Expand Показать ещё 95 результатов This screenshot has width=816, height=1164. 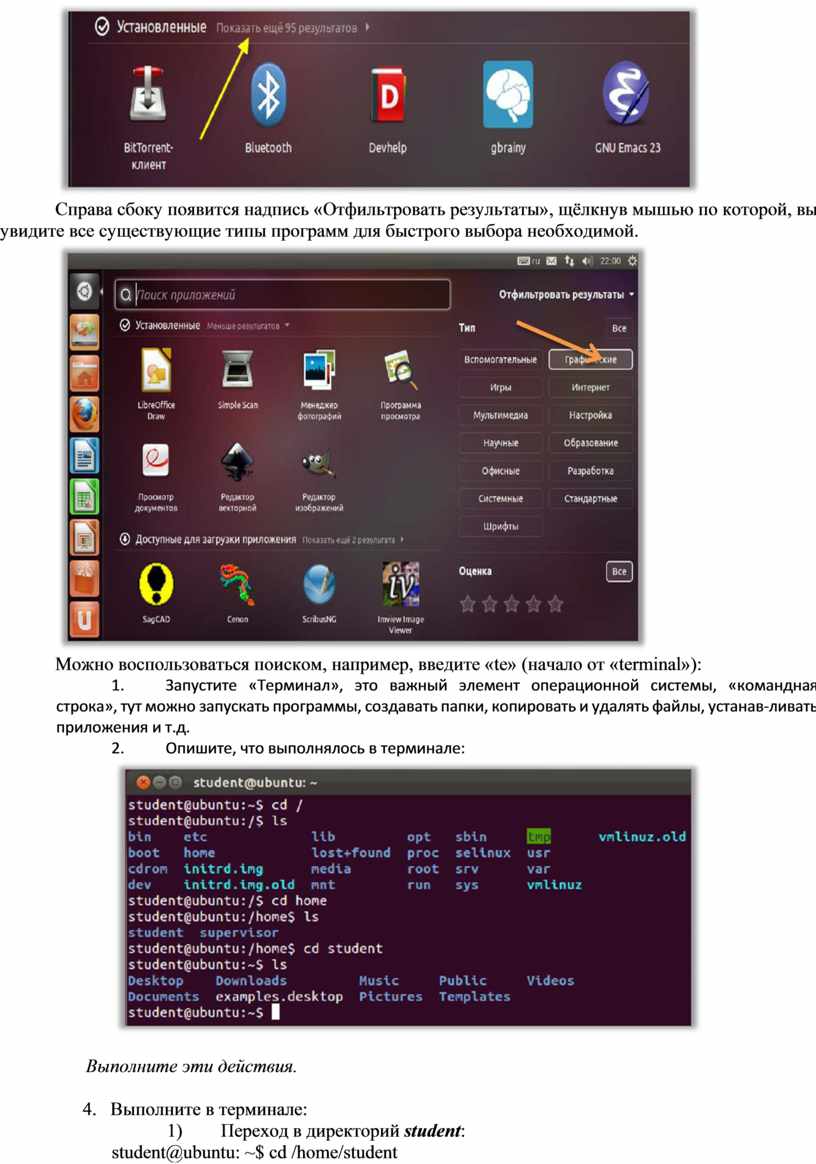point(292,27)
